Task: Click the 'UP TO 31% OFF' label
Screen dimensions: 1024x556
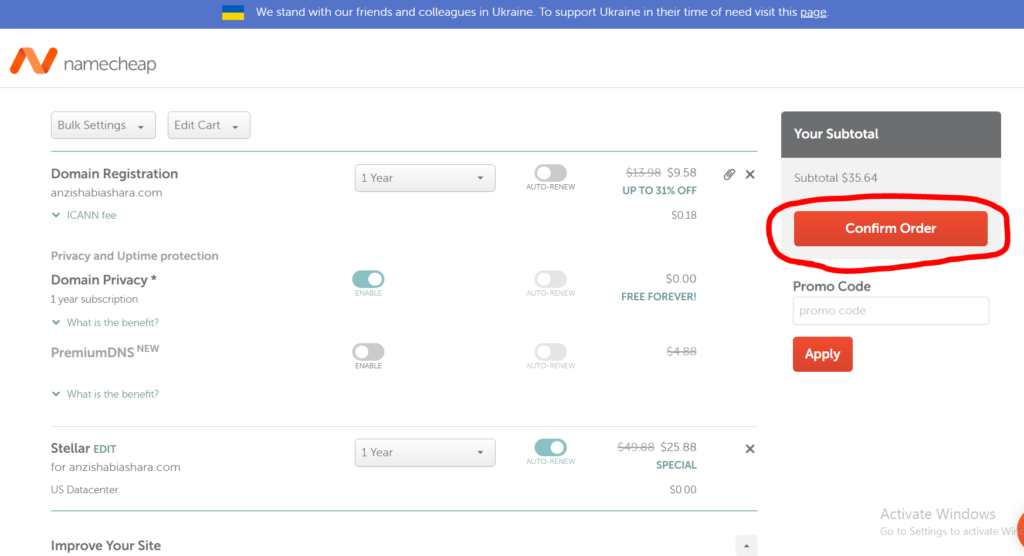Action: [x=659, y=191]
